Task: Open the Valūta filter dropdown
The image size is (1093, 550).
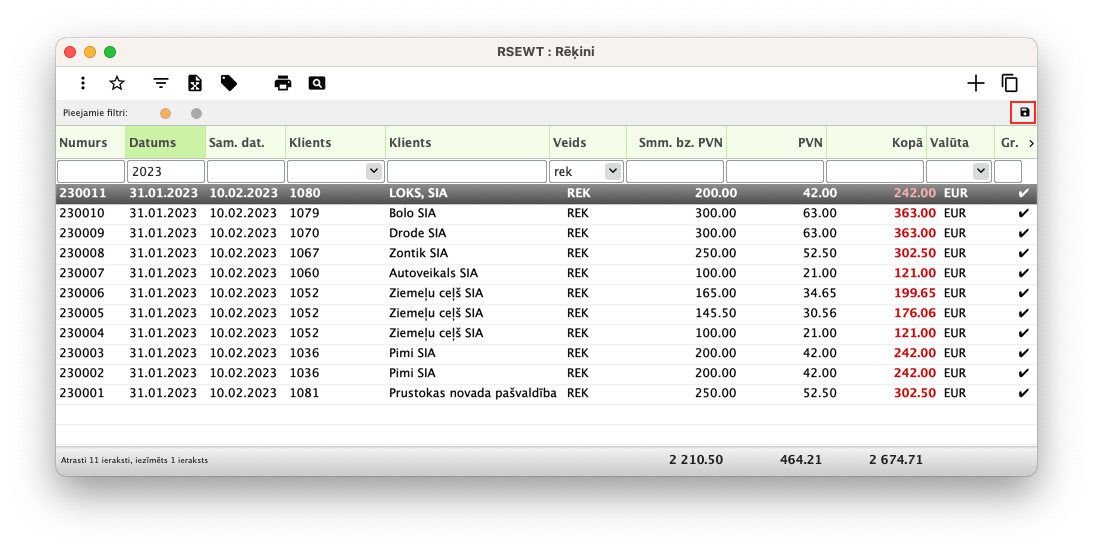Action: (x=981, y=171)
